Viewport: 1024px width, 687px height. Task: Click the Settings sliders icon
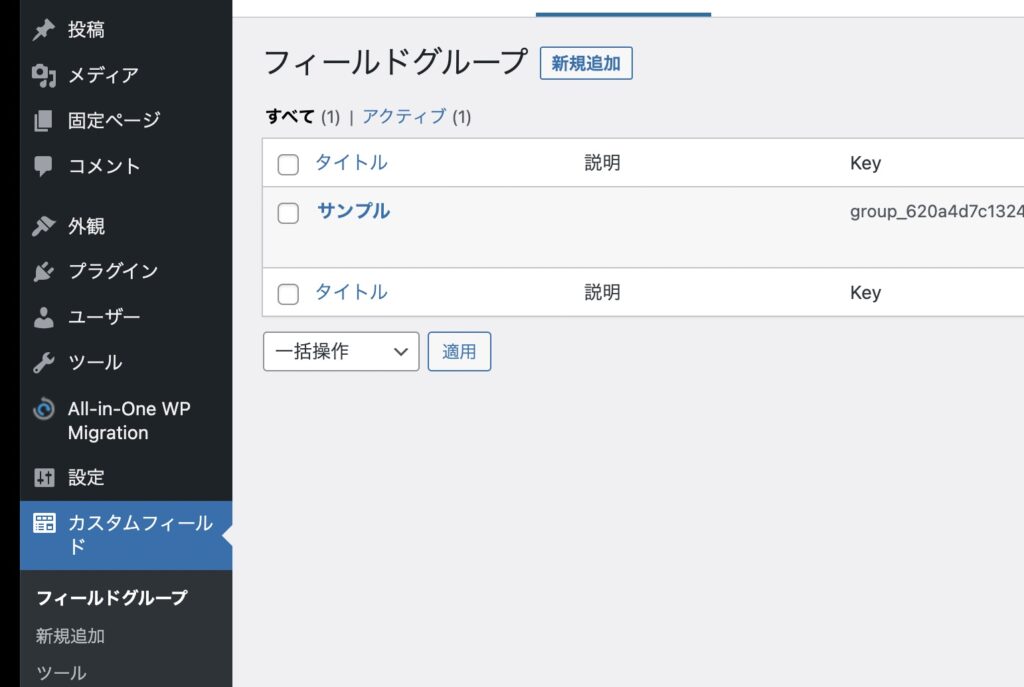(x=43, y=478)
